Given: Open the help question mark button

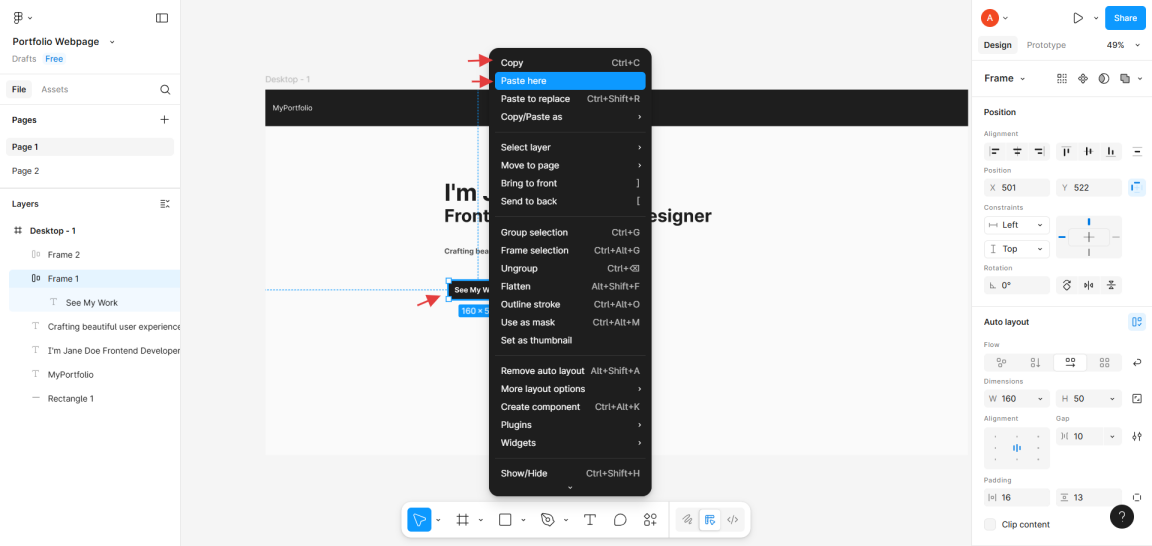Looking at the screenshot, I should 1122,516.
